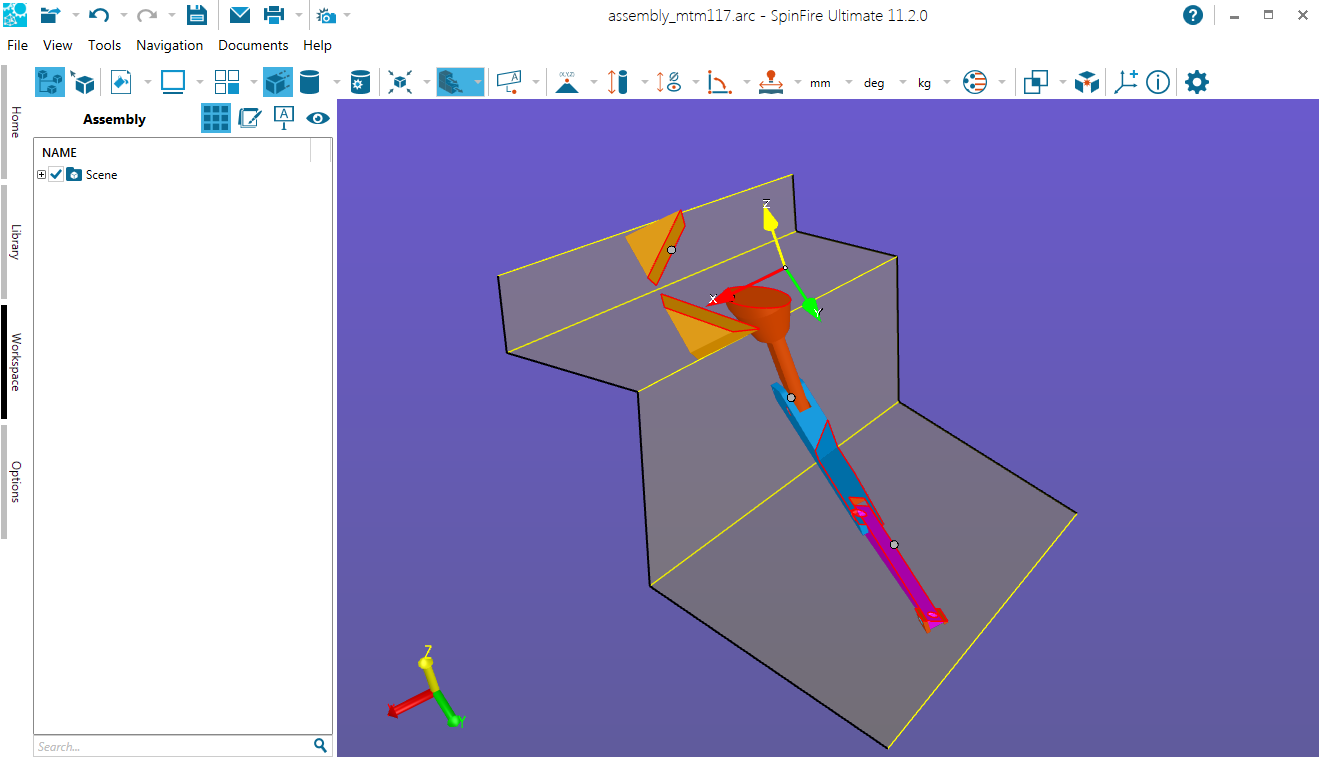Click the email envelope icon
1320x758 pixels.
(x=240, y=15)
